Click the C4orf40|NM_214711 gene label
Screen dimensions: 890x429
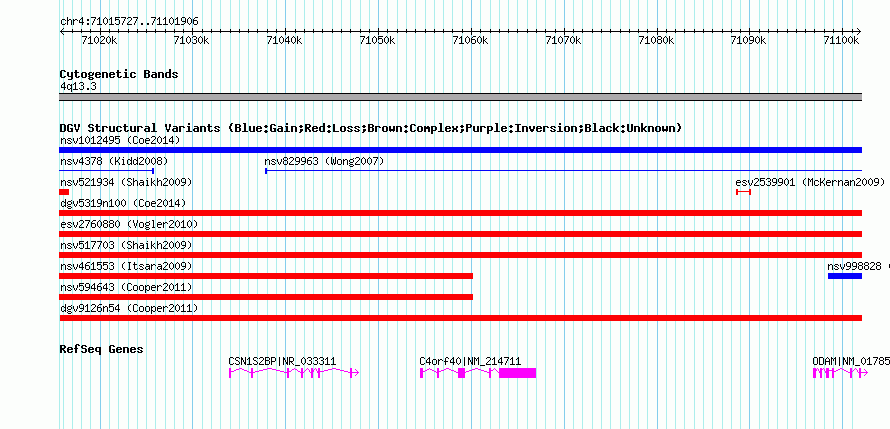(x=470, y=361)
